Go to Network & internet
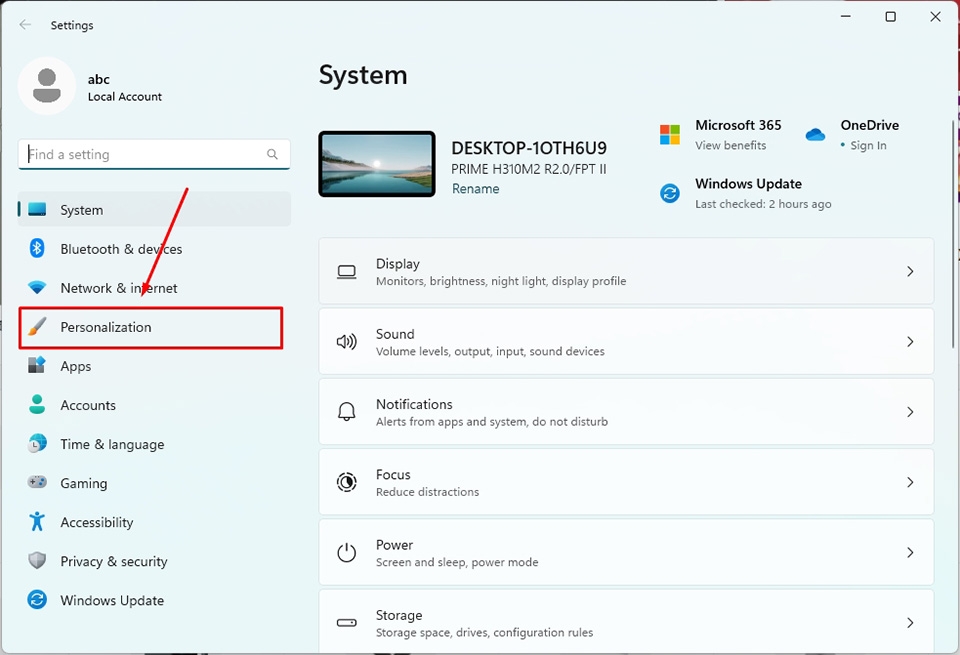 click(154, 288)
